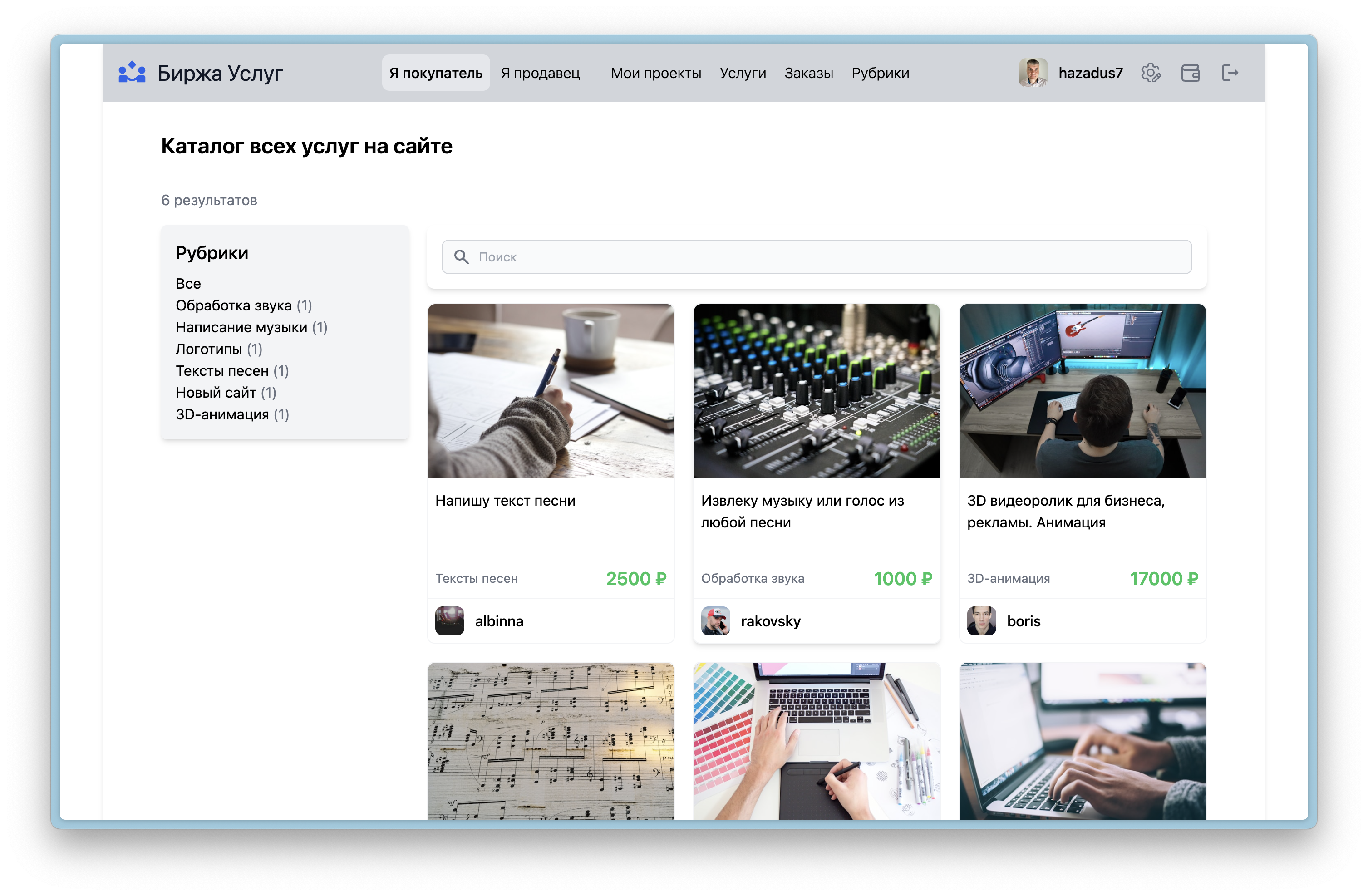Click albinna seller profile icon
The height and width of the screenshot is (896, 1368).
pos(451,621)
